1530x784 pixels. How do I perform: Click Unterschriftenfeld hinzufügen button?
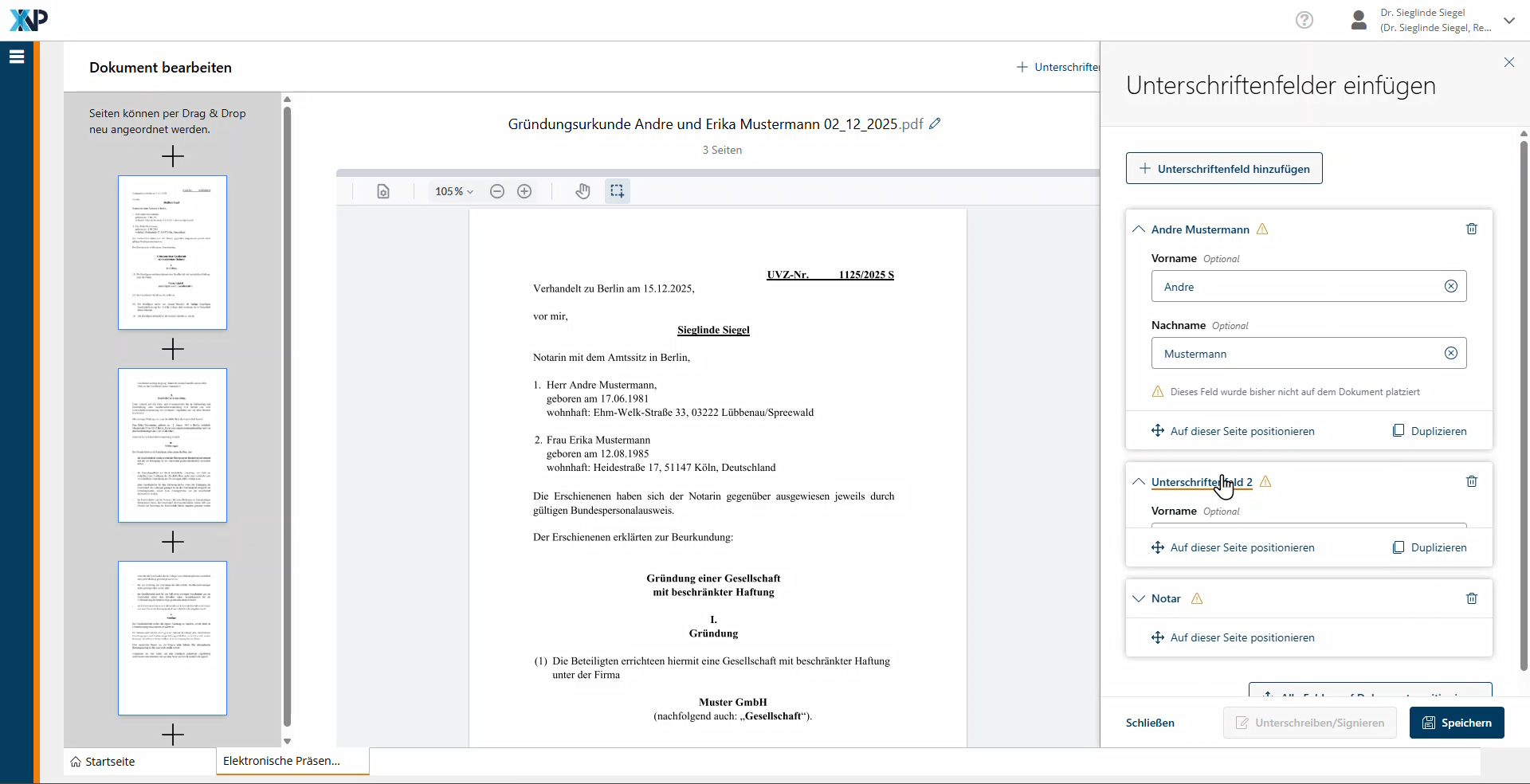[1224, 169]
